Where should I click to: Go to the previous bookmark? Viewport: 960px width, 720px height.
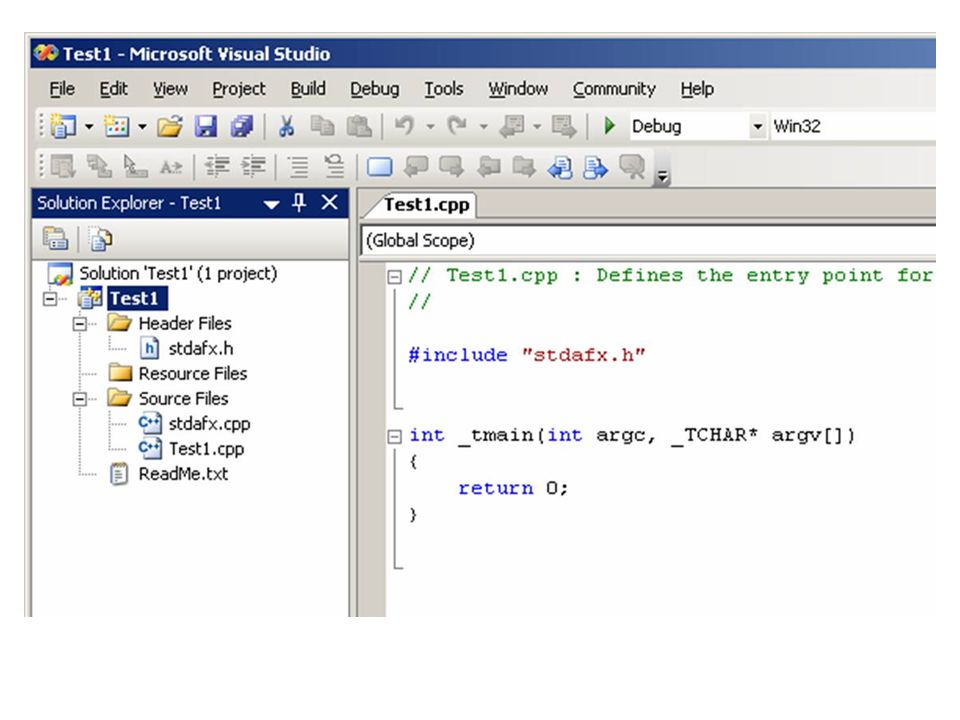(416, 167)
